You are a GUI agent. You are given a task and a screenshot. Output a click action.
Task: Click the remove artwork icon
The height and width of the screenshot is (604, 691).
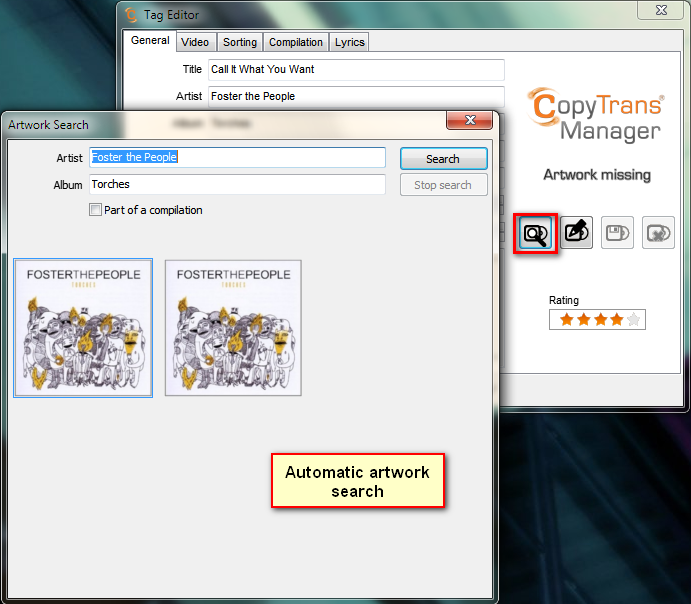click(658, 232)
